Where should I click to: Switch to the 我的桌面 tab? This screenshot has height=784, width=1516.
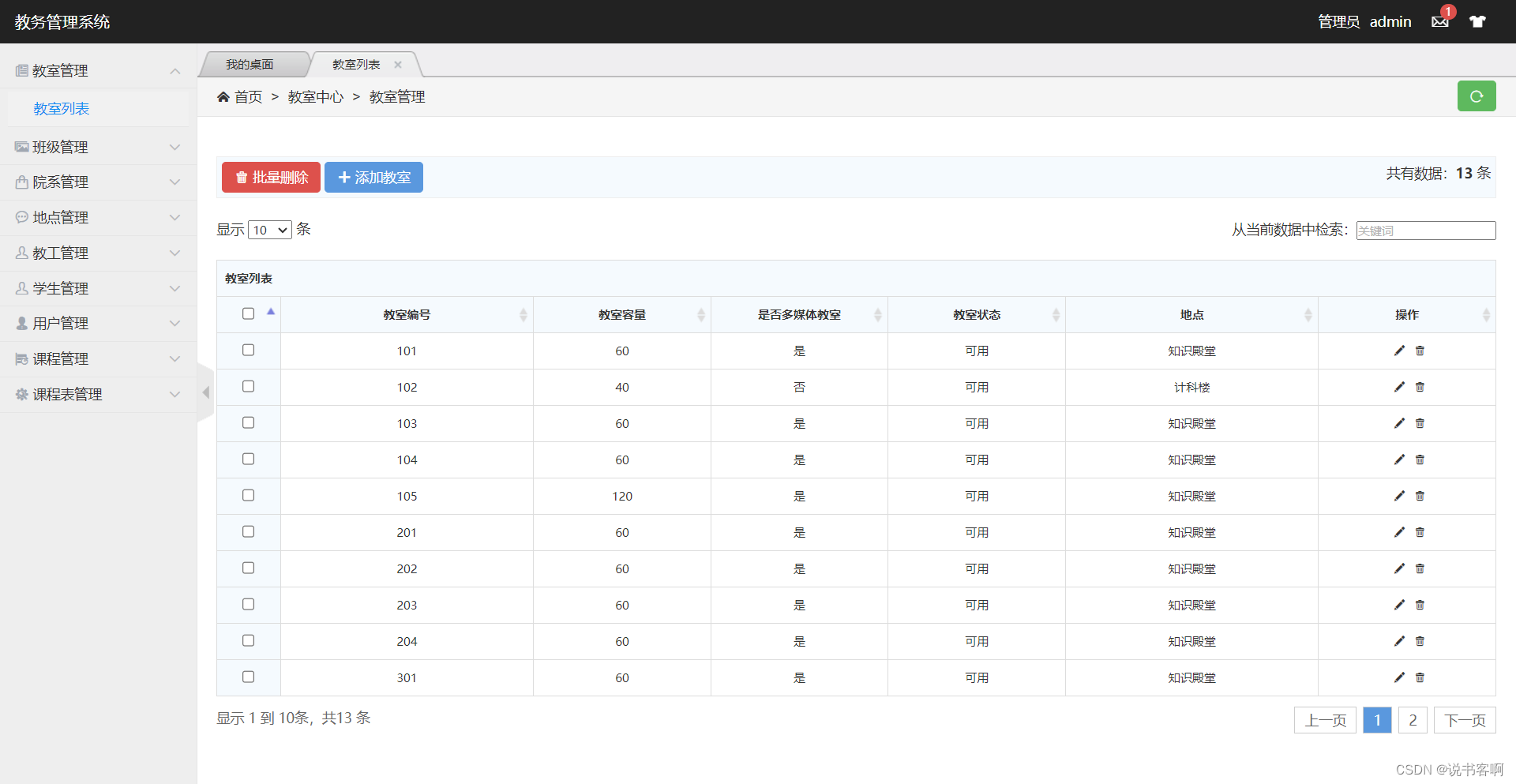point(250,64)
